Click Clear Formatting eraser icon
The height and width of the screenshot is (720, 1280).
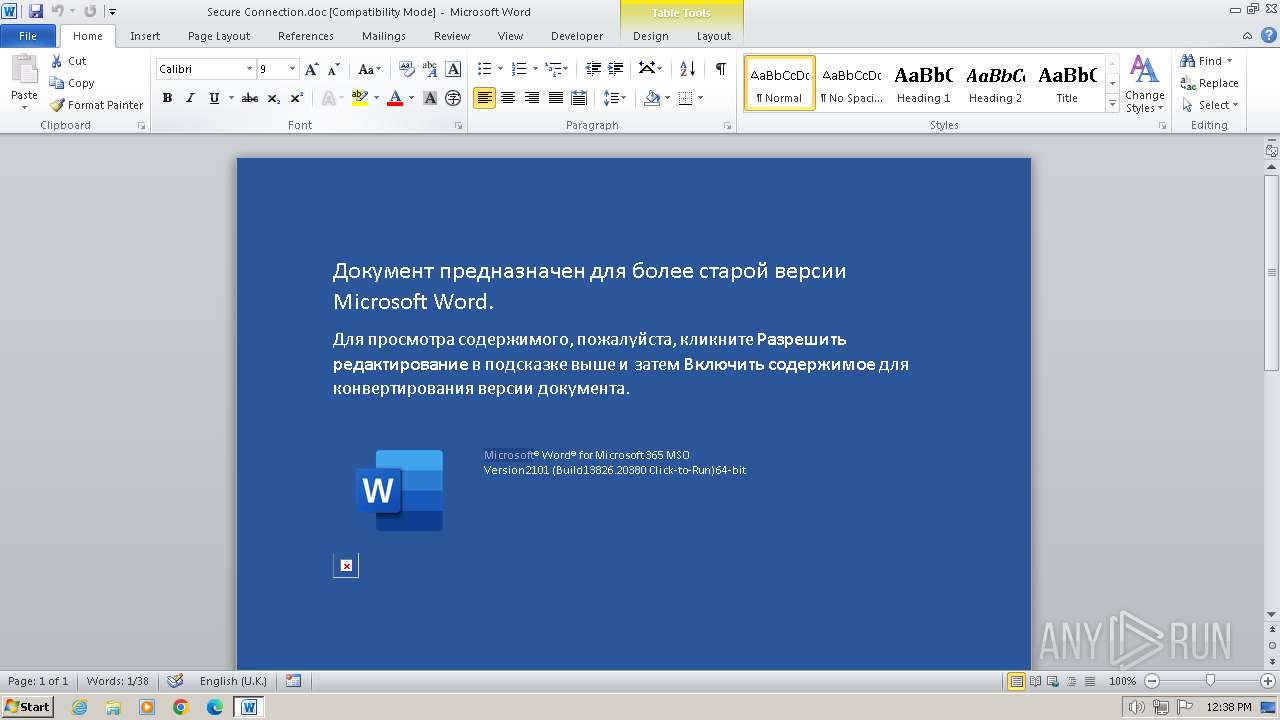pyautogui.click(x=406, y=69)
